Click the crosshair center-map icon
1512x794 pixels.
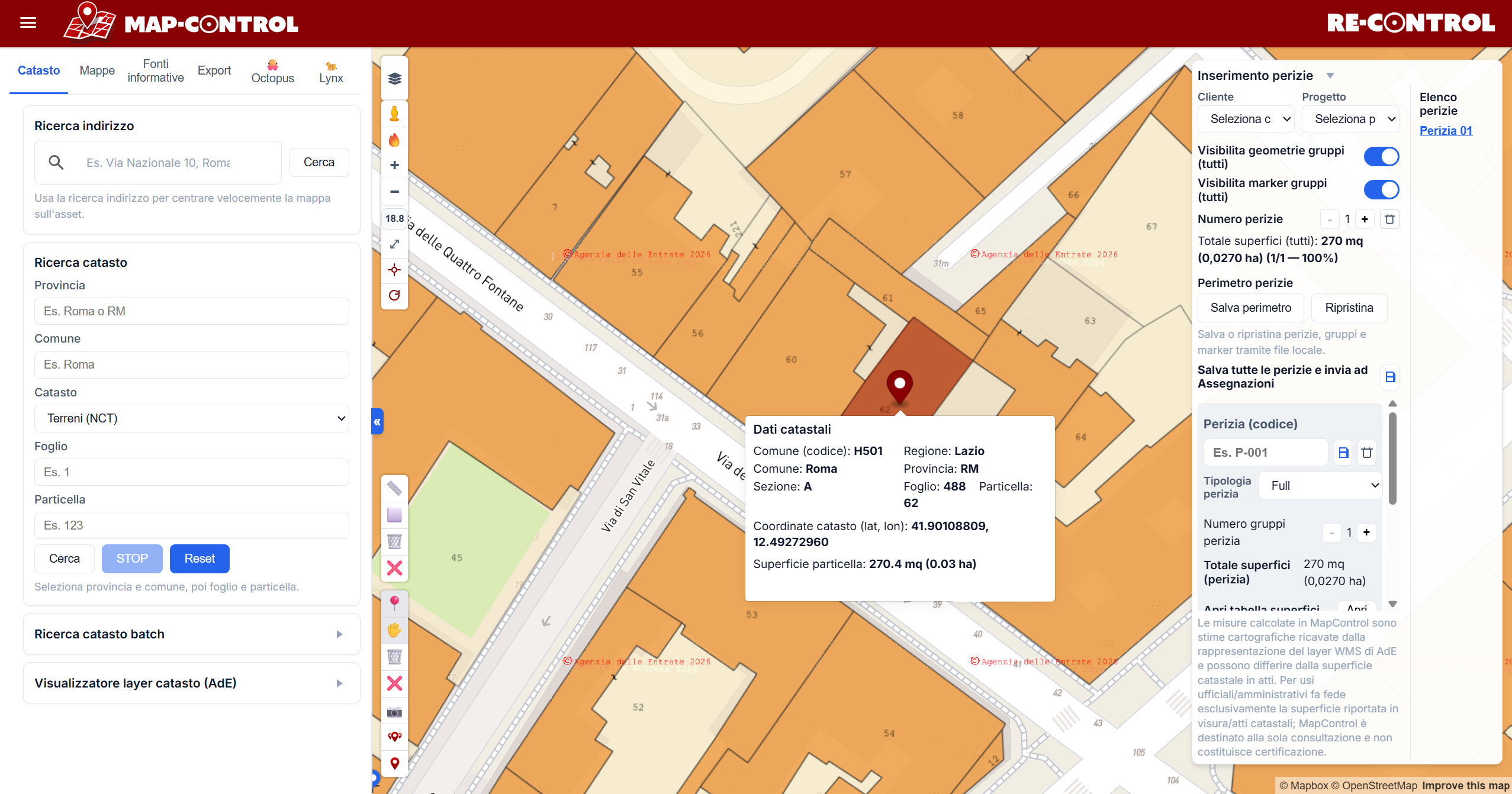394,270
